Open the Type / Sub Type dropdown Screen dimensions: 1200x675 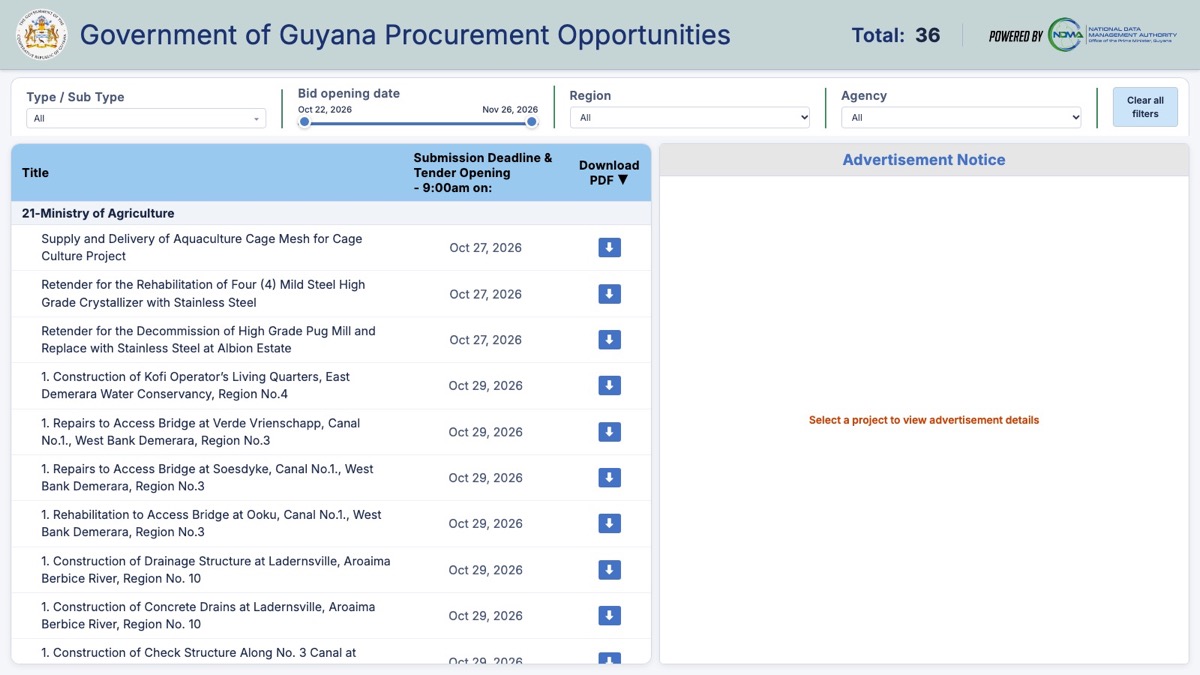click(x=146, y=118)
